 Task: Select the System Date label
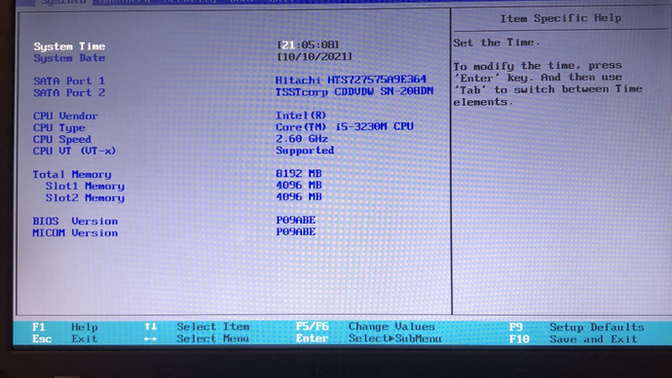[69, 58]
